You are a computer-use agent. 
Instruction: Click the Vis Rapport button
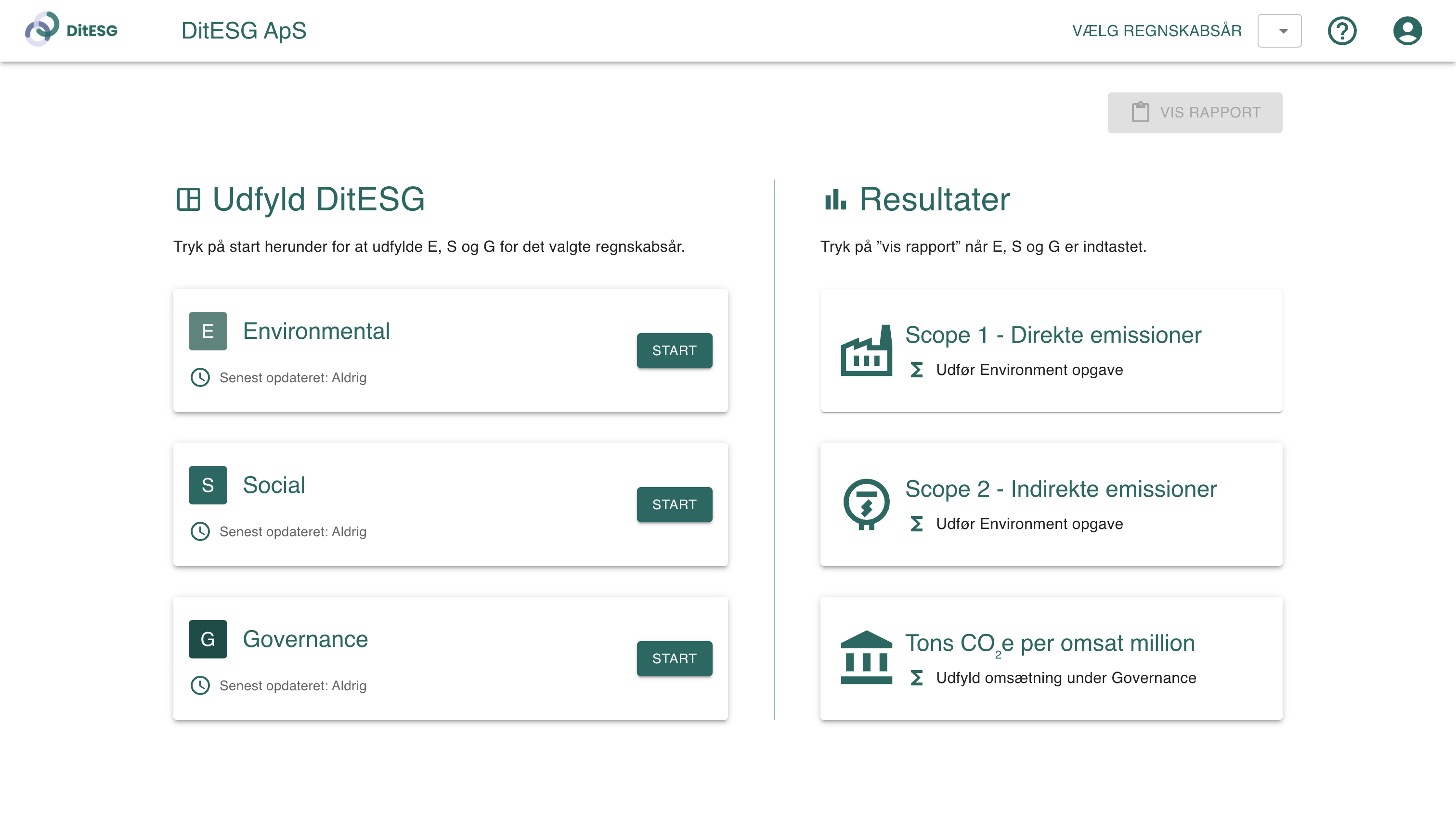click(1194, 113)
